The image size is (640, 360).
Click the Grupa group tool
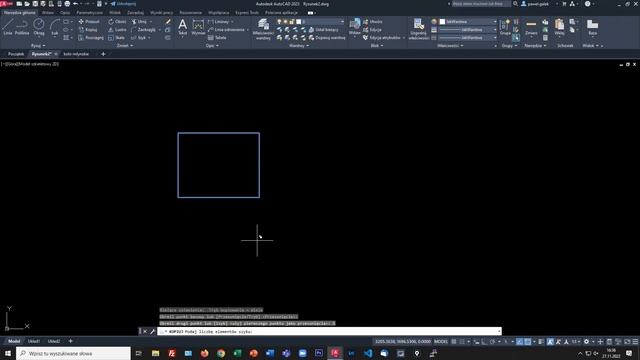pos(505,27)
